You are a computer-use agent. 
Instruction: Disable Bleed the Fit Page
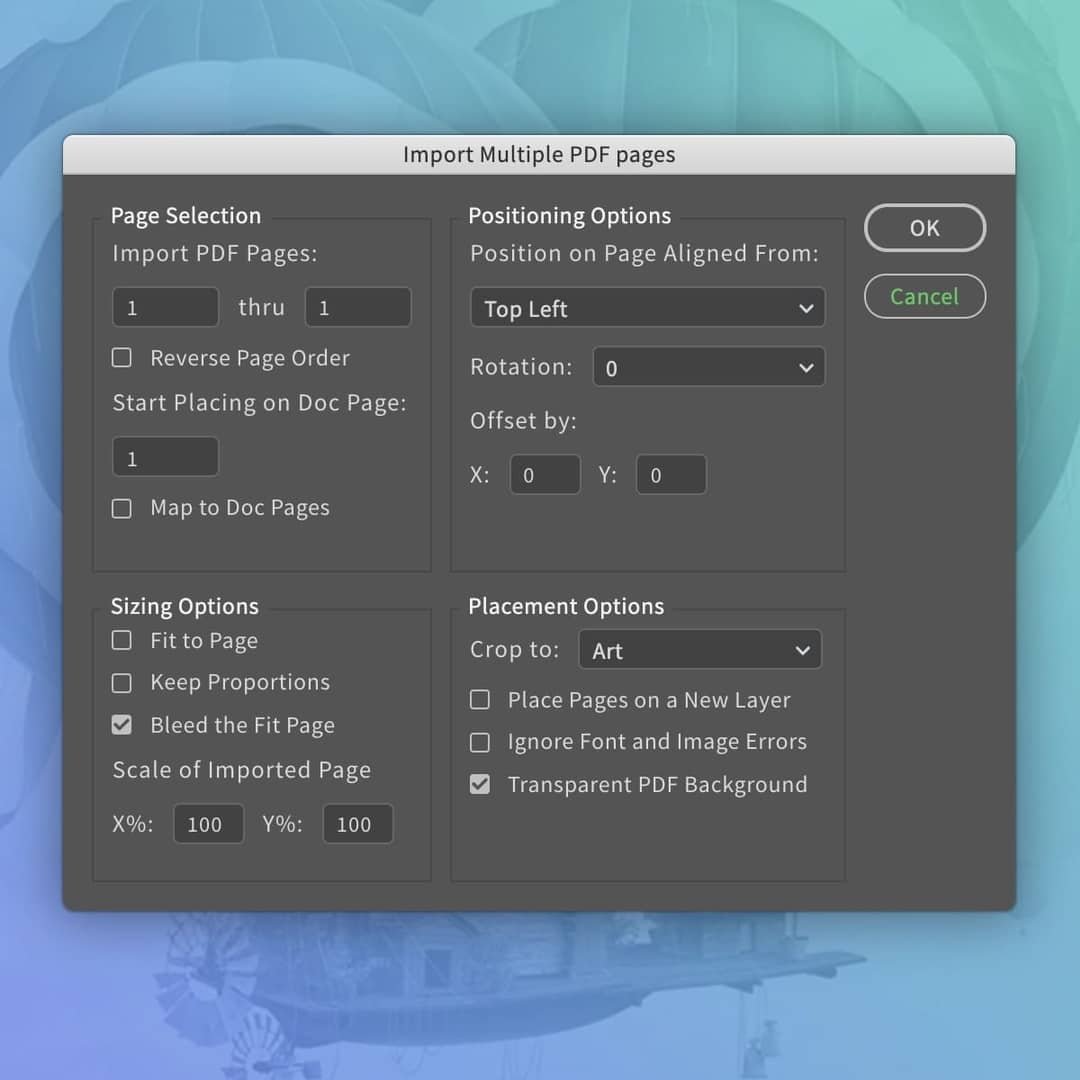click(x=121, y=724)
